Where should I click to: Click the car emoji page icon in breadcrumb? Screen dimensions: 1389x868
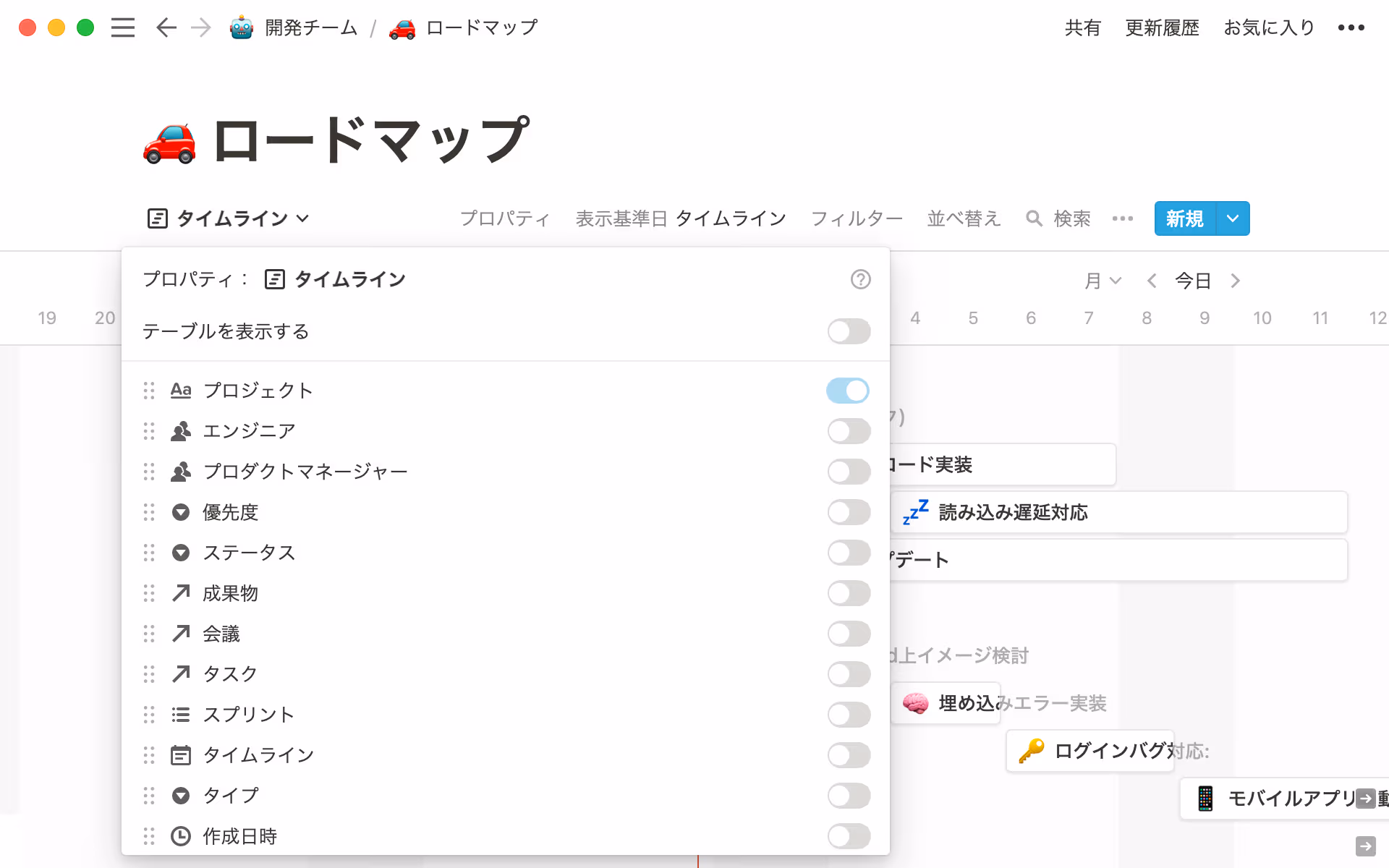402,27
